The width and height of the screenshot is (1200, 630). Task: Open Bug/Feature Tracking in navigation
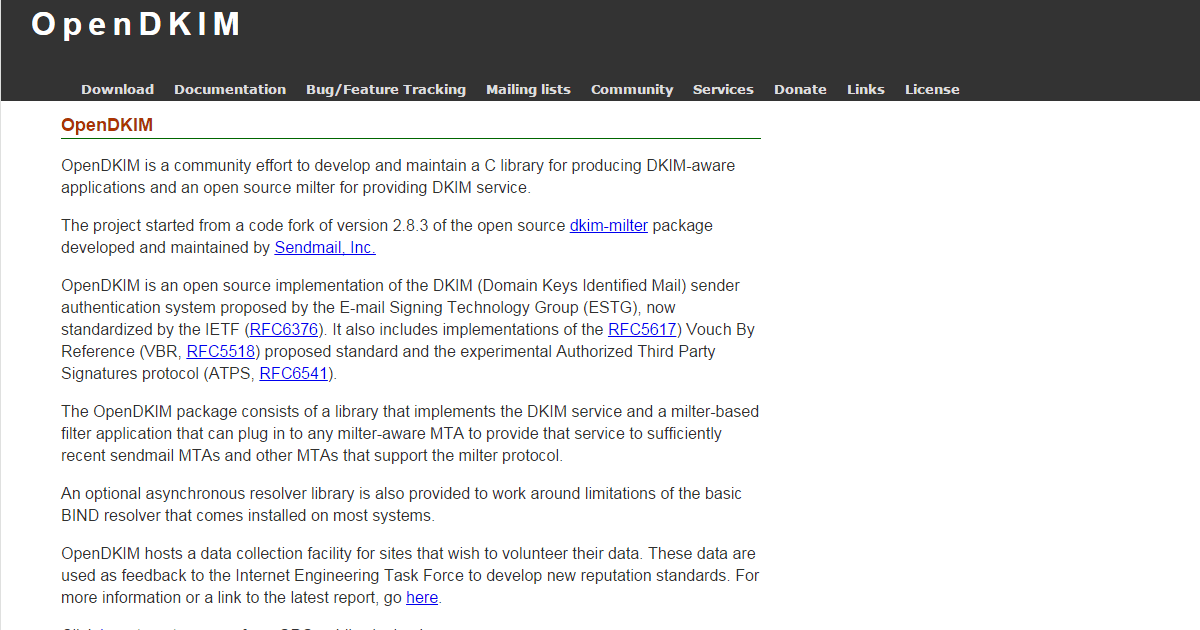click(x=386, y=89)
